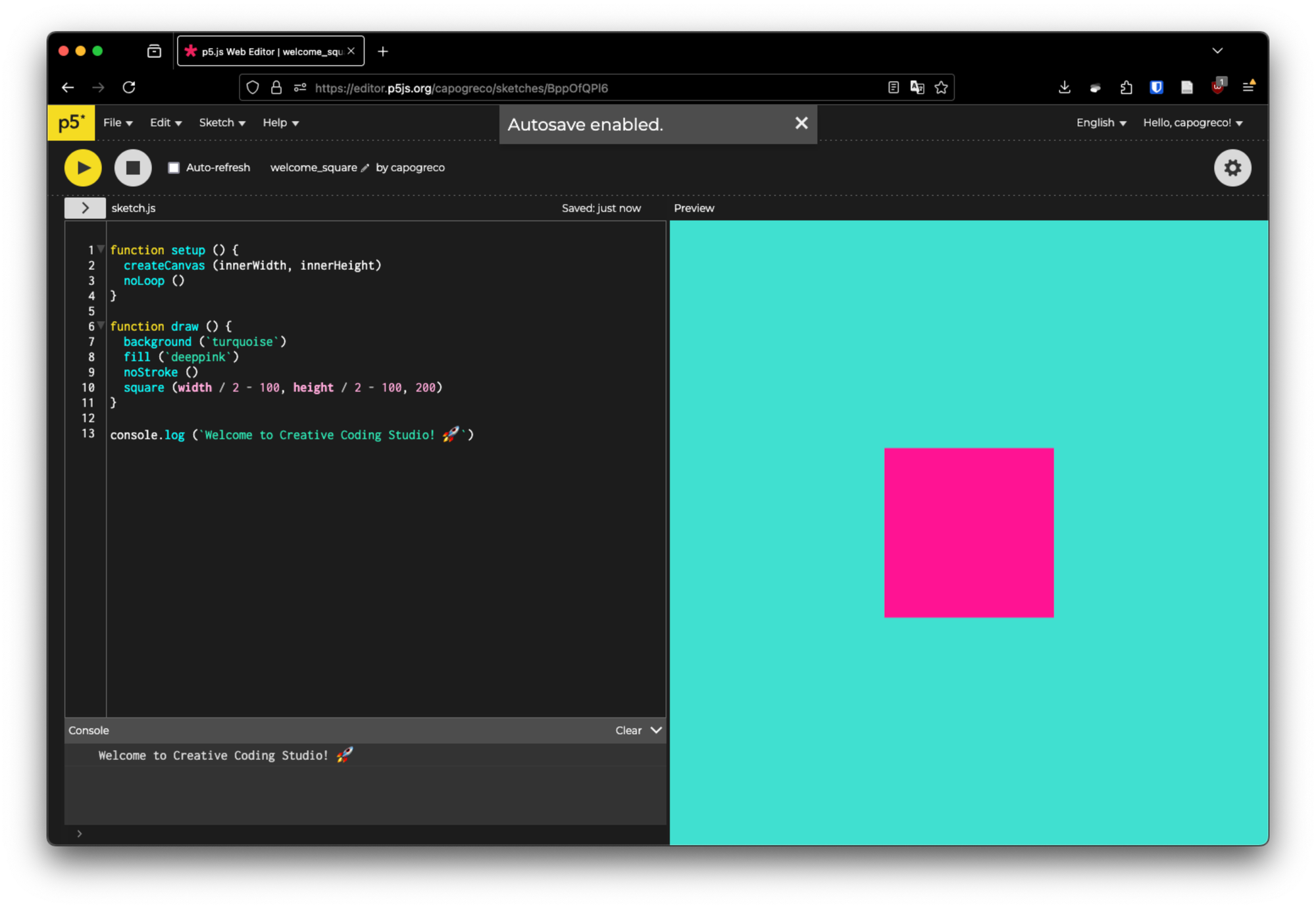Image resolution: width=1316 pixels, height=908 pixels.
Task: Select the sketch name input field
Action: click(x=312, y=167)
